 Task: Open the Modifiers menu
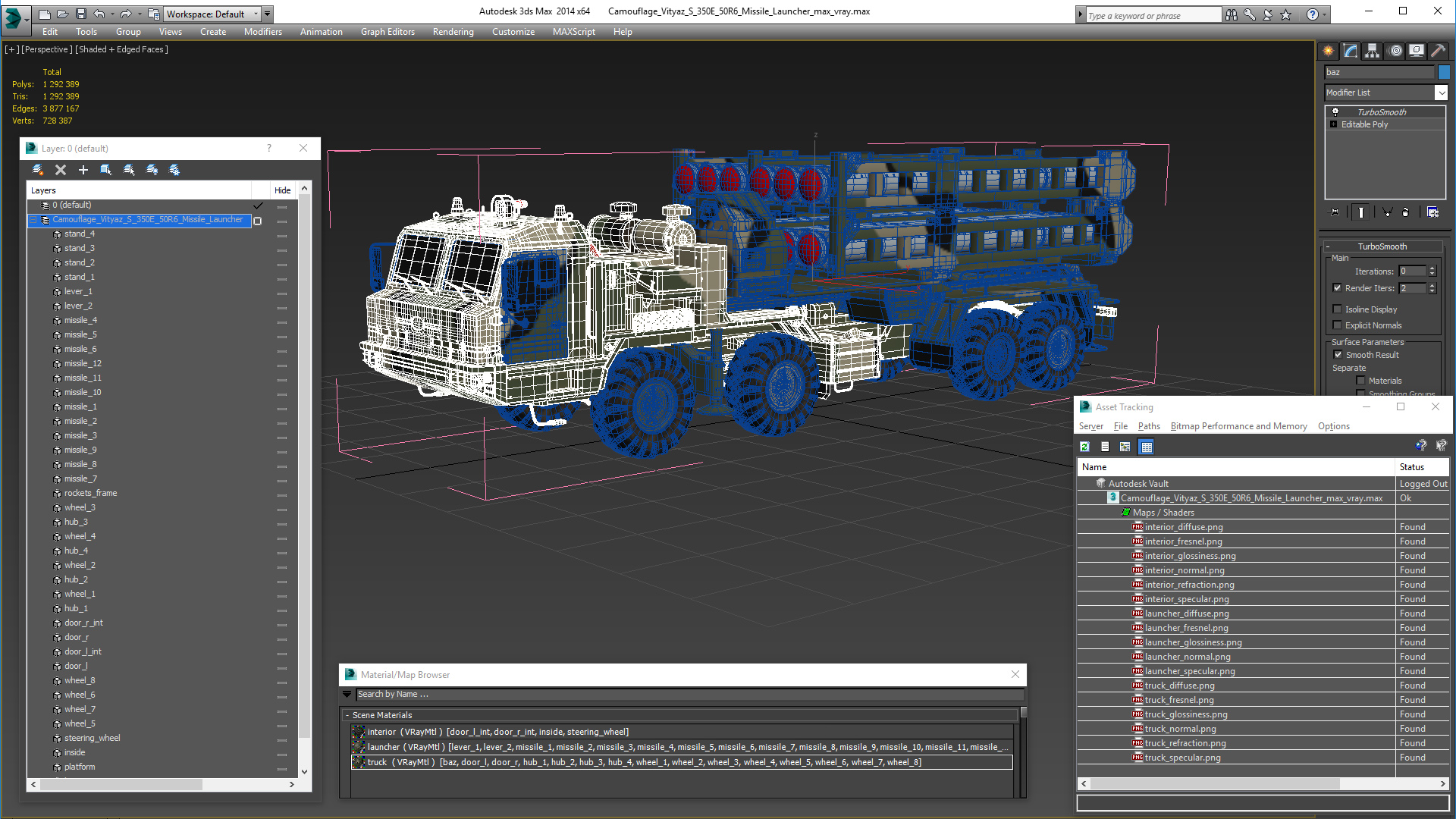coord(263,32)
